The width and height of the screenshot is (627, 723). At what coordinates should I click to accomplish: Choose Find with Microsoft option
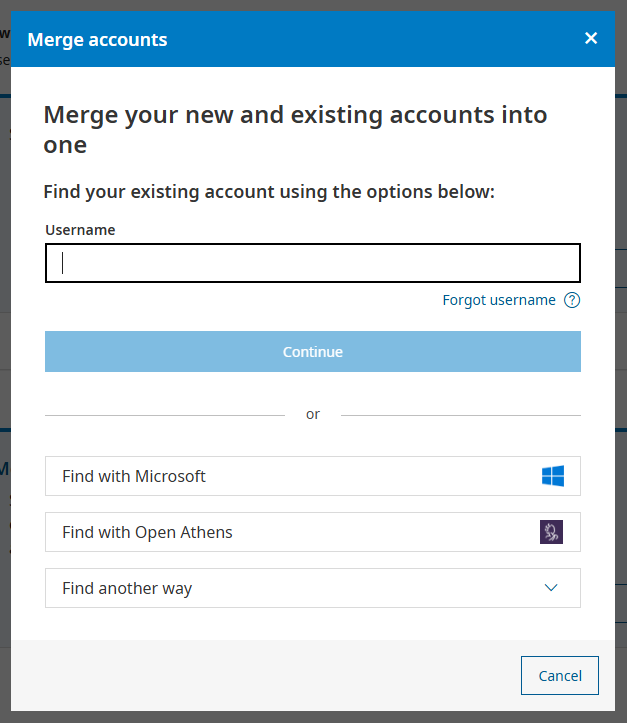click(313, 476)
